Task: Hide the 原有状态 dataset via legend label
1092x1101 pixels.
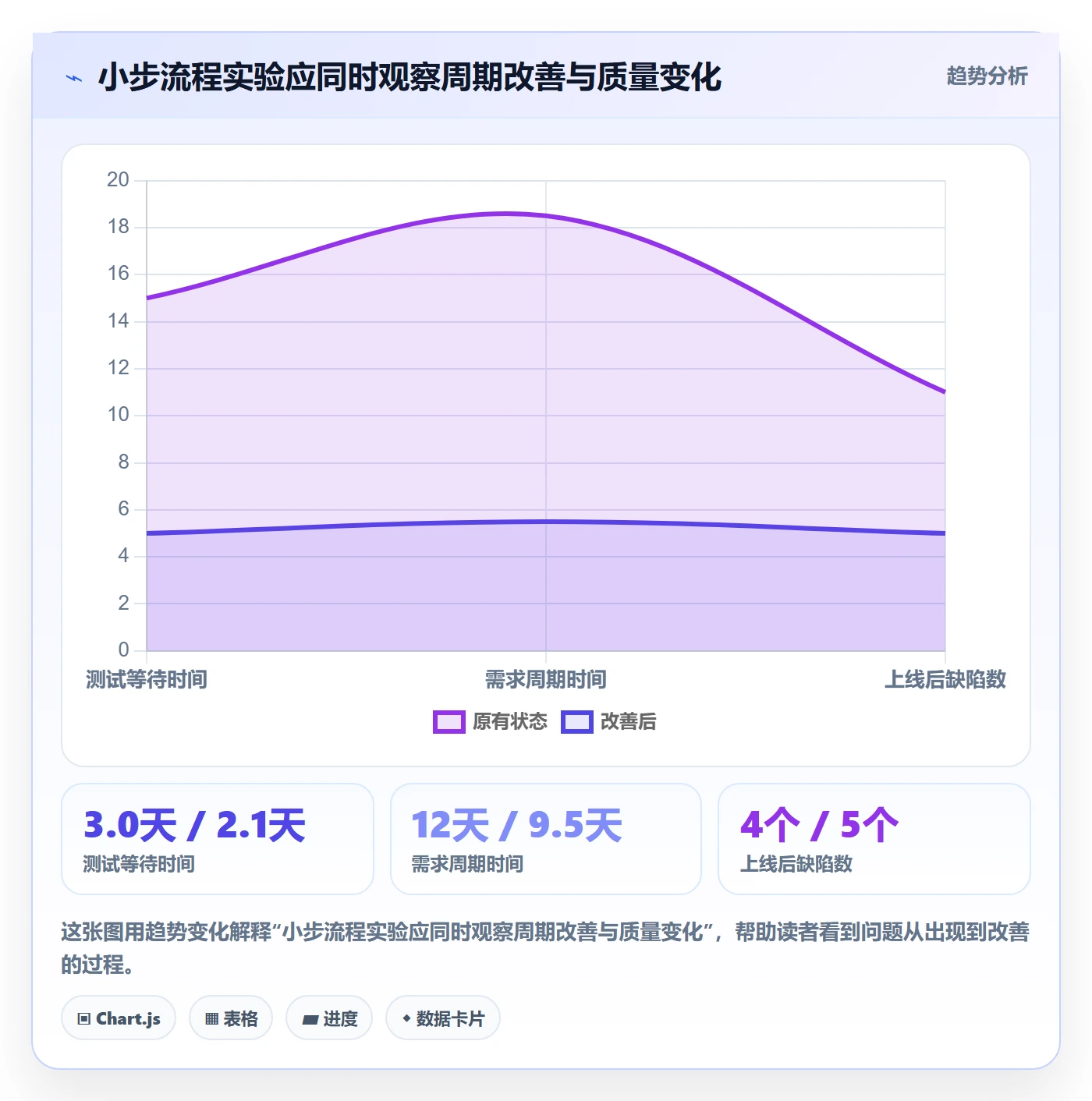Action: coord(510,722)
